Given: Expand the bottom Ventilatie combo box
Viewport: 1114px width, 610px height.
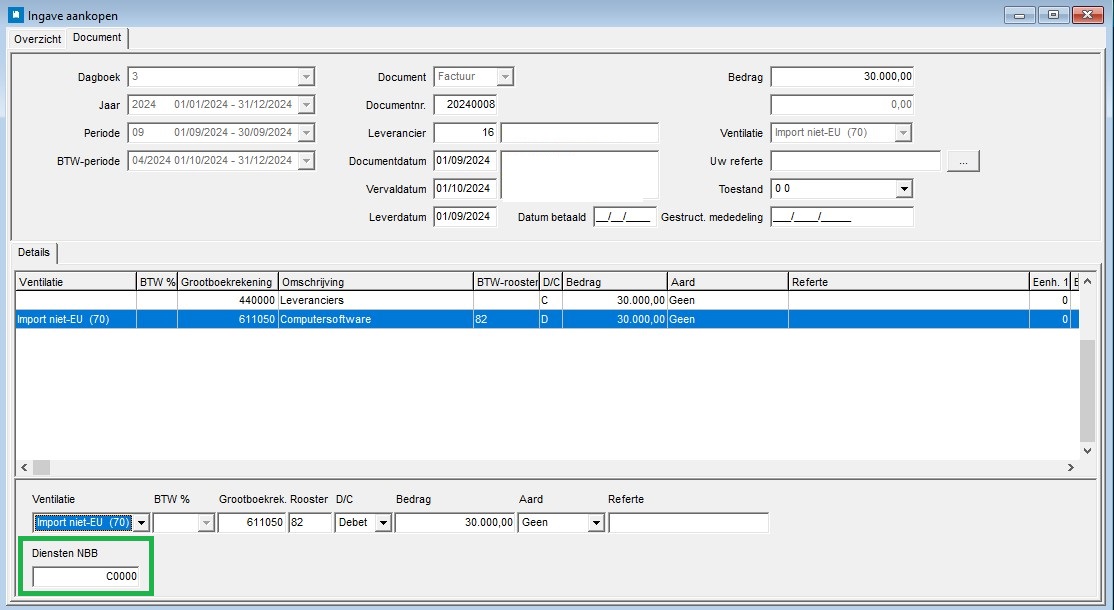Looking at the screenshot, I should 141,523.
